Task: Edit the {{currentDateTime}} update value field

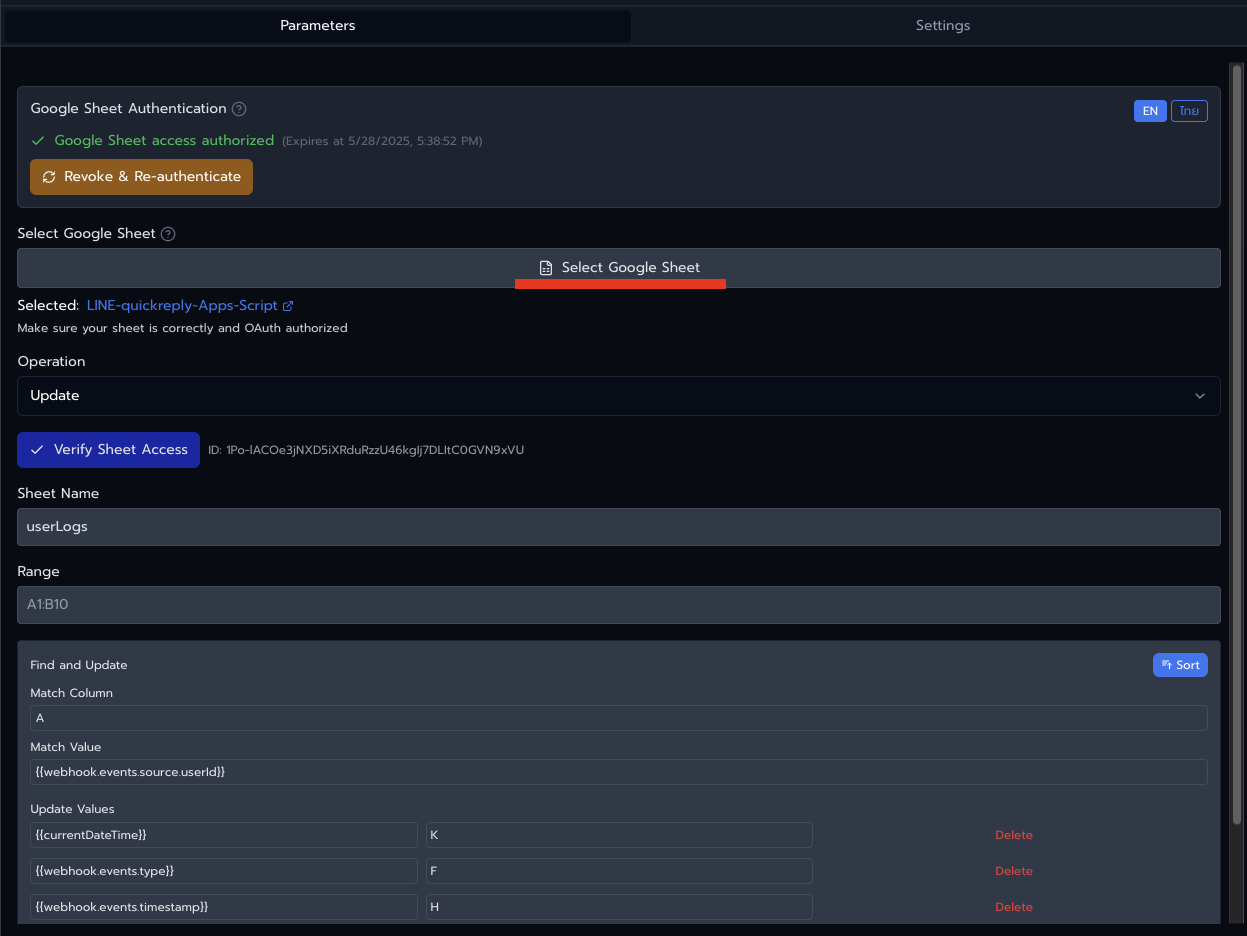Action: (224, 835)
